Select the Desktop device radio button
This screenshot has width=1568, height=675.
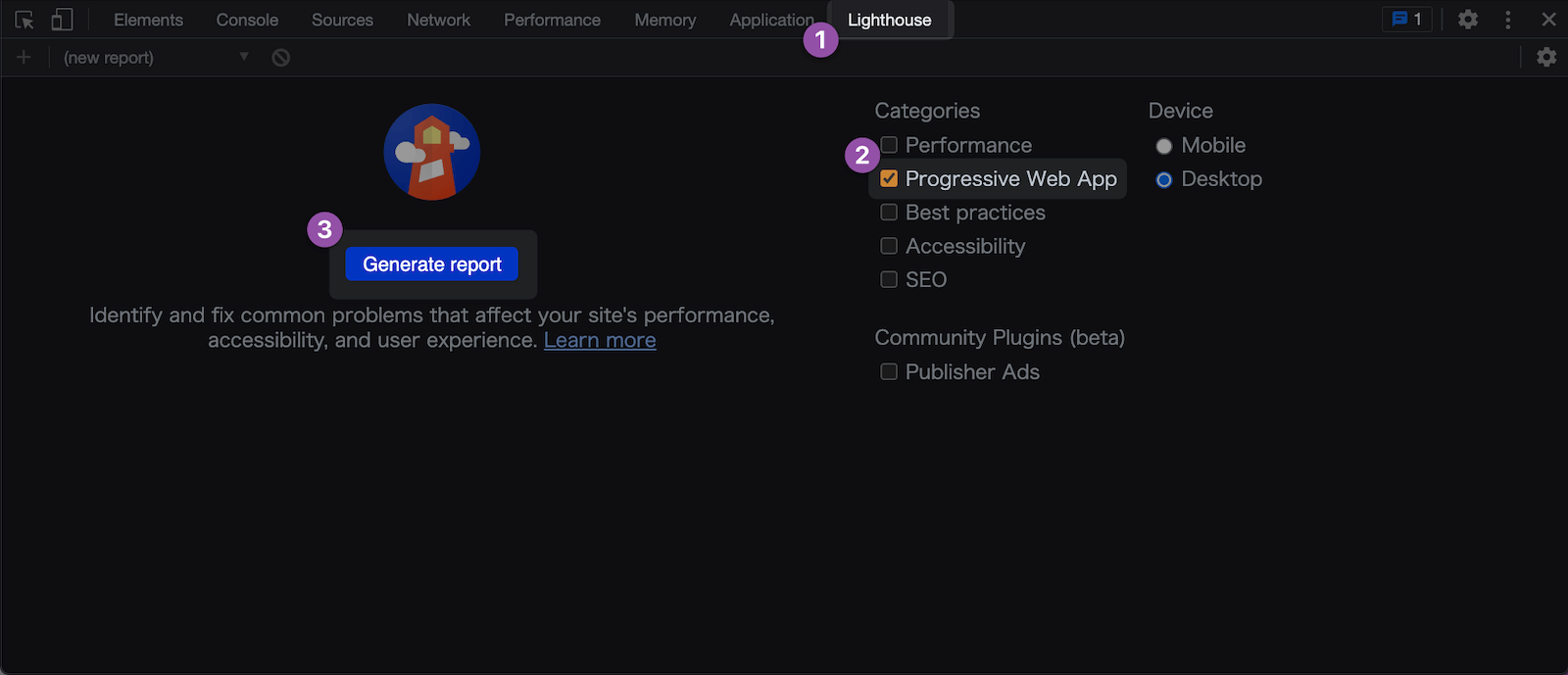coord(1164,179)
